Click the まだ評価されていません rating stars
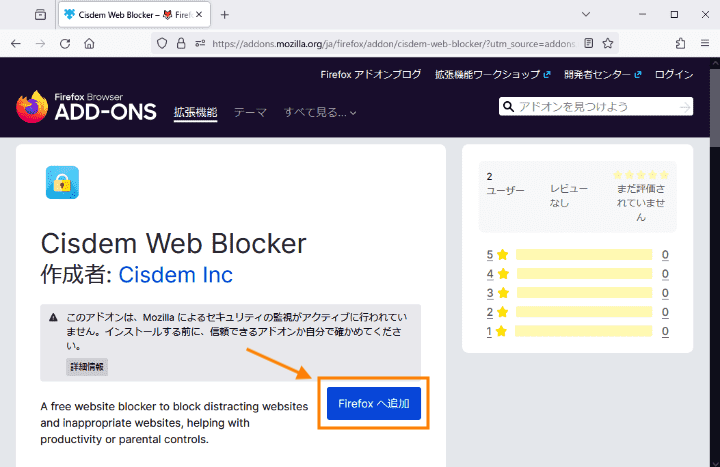The height and width of the screenshot is (467, 720). (x=641, y=175)
